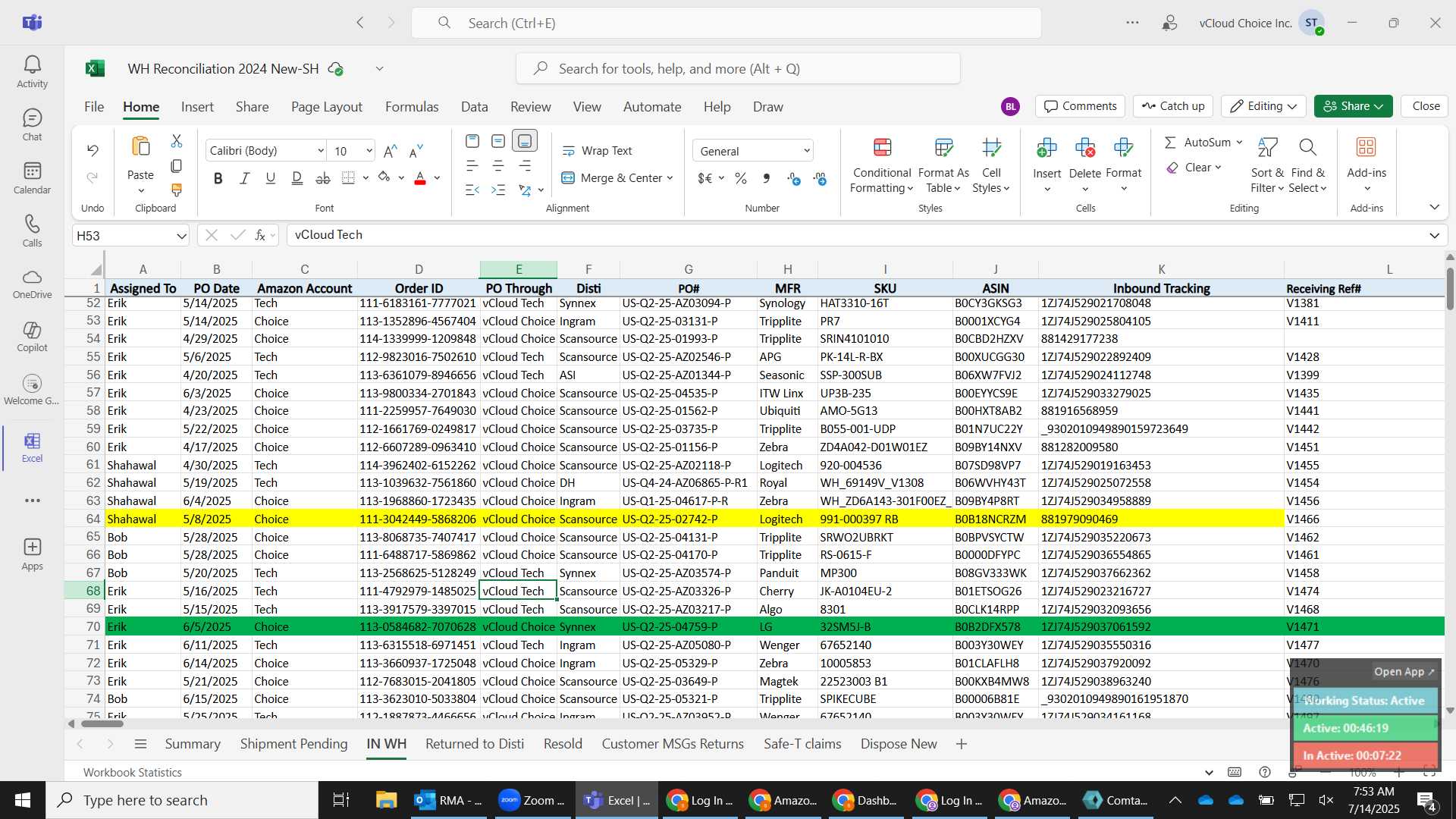Click the Comments button
Viewport: 1456px width, 819px height.
tap(1081, 106)
